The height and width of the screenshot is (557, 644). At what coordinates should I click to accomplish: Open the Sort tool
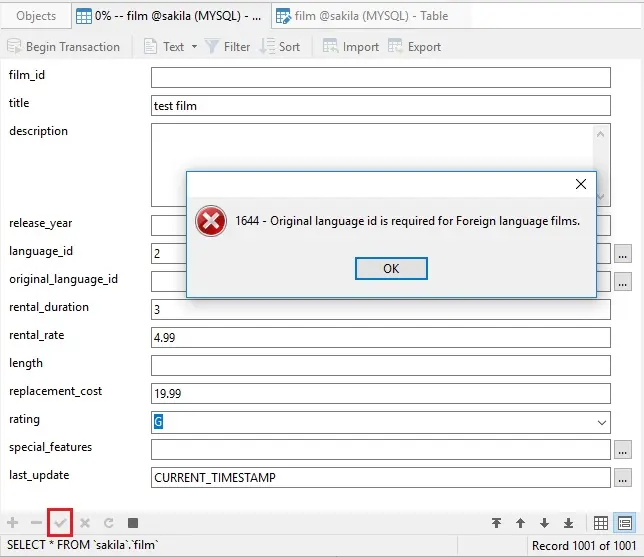click(280, 47)
